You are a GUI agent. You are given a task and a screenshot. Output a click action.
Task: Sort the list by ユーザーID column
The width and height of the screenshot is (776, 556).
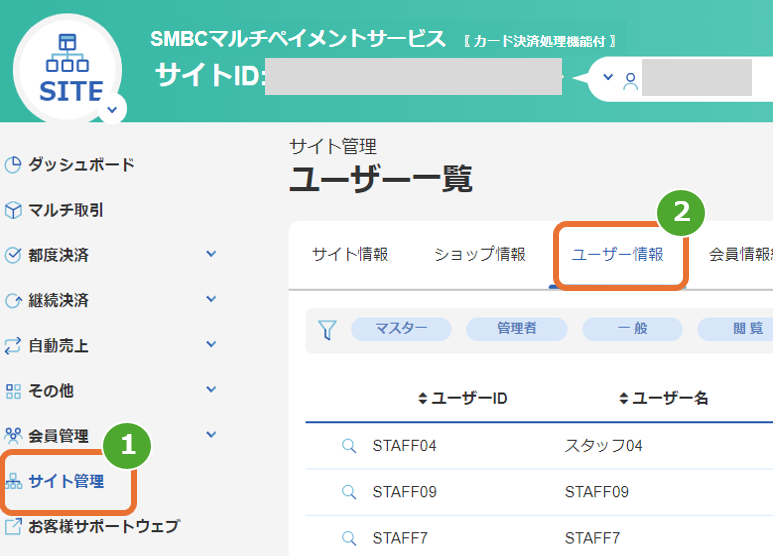click(462, 398)
